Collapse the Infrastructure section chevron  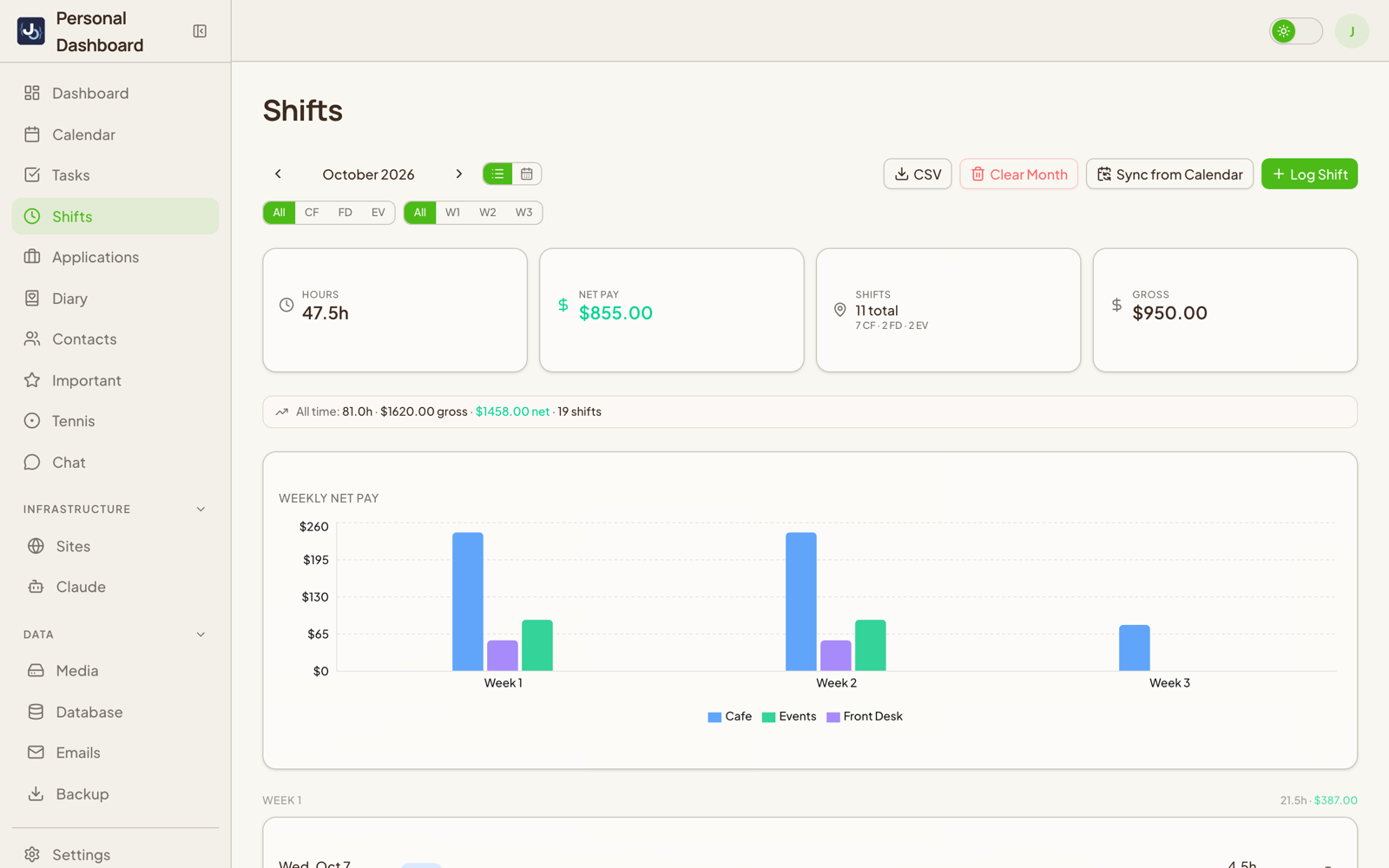pos(201,510)
